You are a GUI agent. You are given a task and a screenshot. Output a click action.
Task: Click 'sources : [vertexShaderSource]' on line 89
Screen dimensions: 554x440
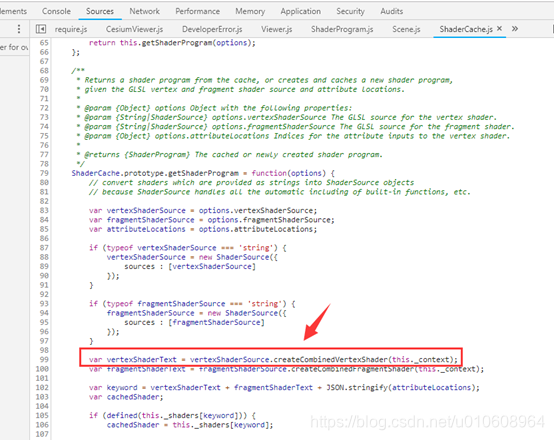(190, 266)
